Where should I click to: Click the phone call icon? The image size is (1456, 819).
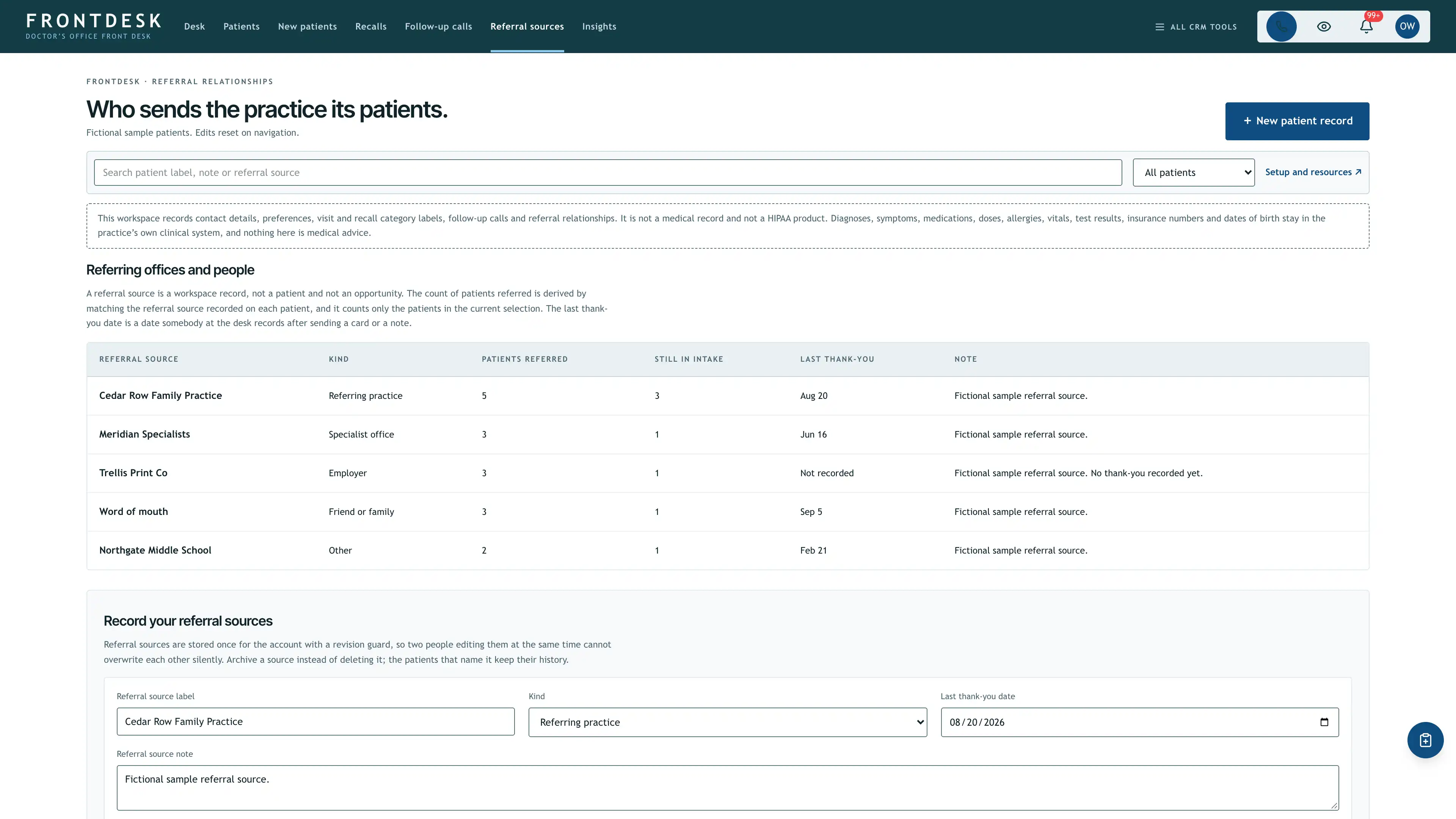point(1281,27)
